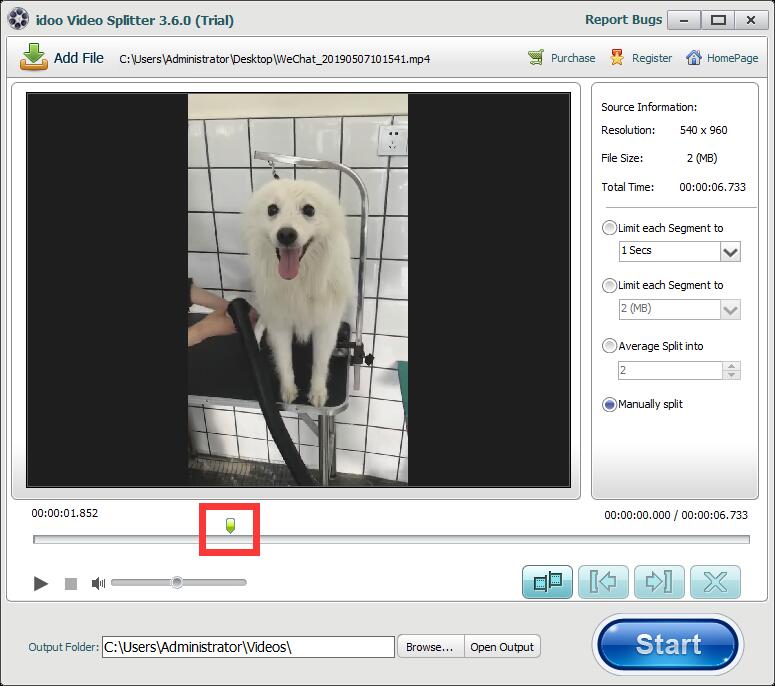Select first Limit each Segment to radio
This screenshot has height=686, width=775.
click(x=609, y=228)
